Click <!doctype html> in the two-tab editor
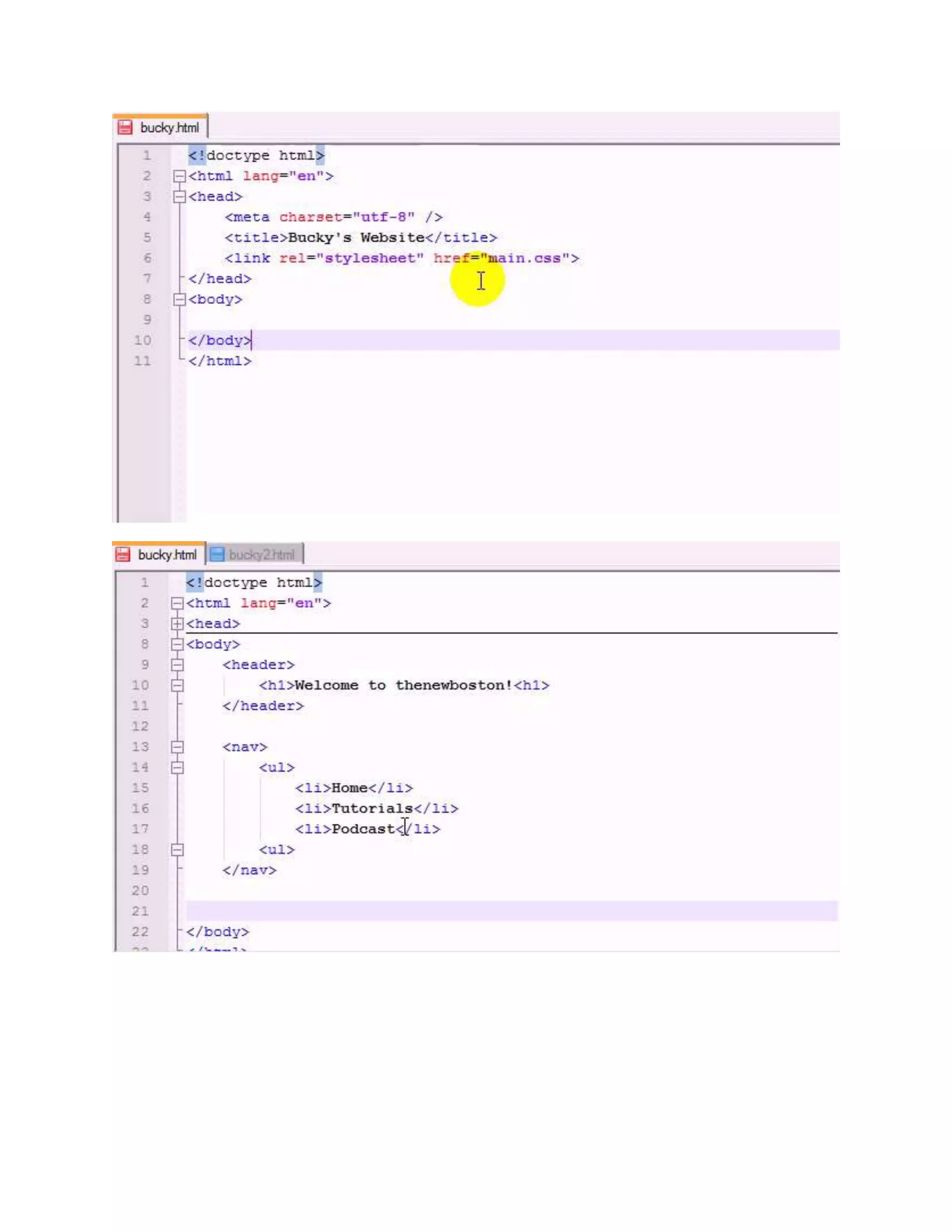 (x=254, y=583)
